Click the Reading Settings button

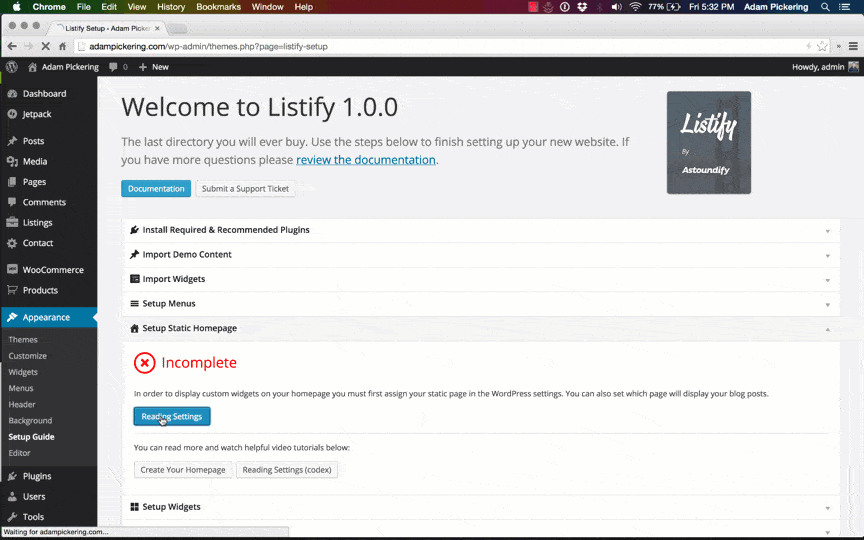(172, 417)
